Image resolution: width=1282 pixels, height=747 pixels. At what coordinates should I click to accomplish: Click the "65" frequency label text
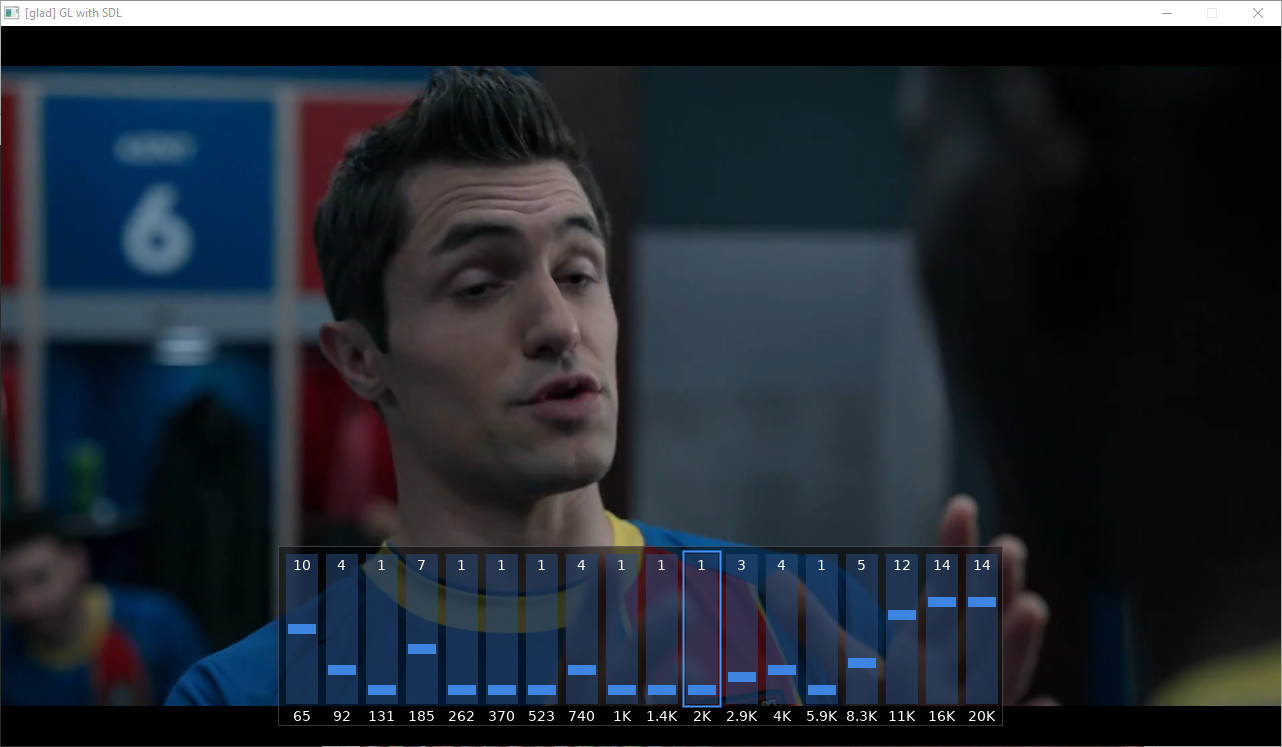[302, 716]
